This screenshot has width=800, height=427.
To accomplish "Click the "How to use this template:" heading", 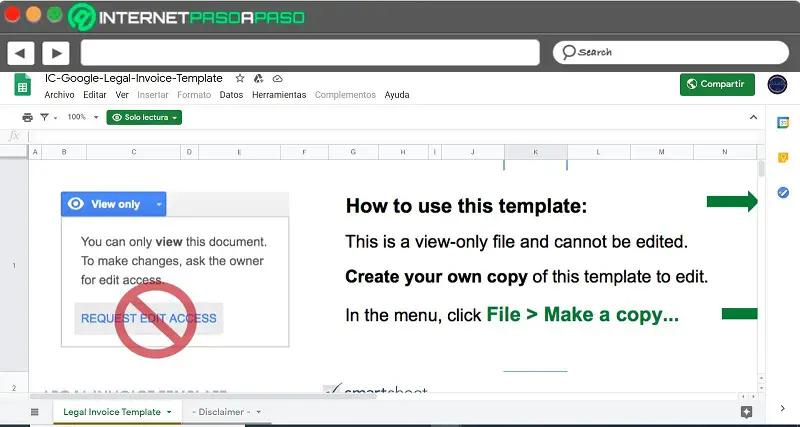I will click(466, 206).
